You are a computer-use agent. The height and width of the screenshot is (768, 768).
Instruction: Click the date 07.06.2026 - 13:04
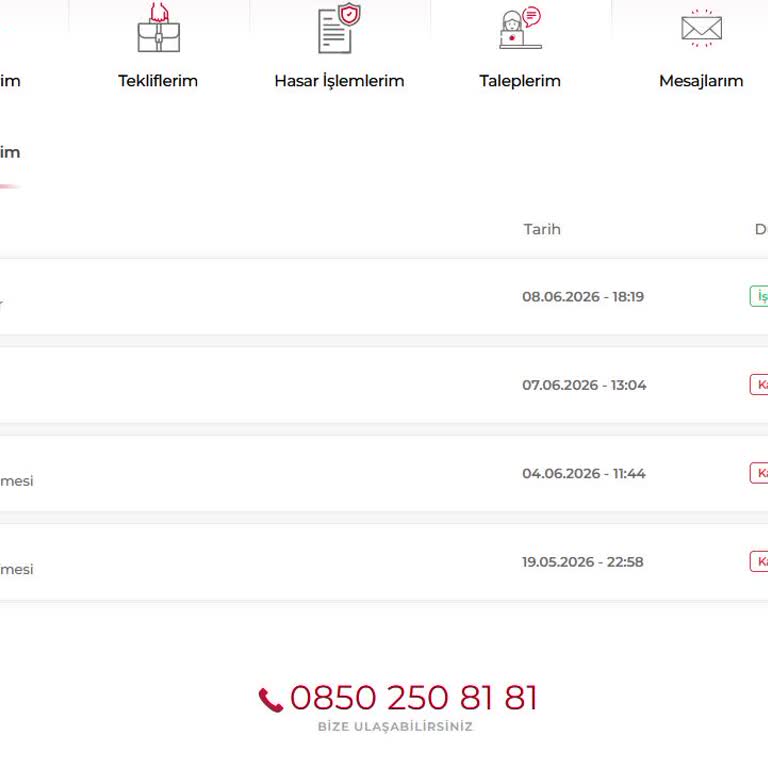pyautogui.click(x=584, y=385)
